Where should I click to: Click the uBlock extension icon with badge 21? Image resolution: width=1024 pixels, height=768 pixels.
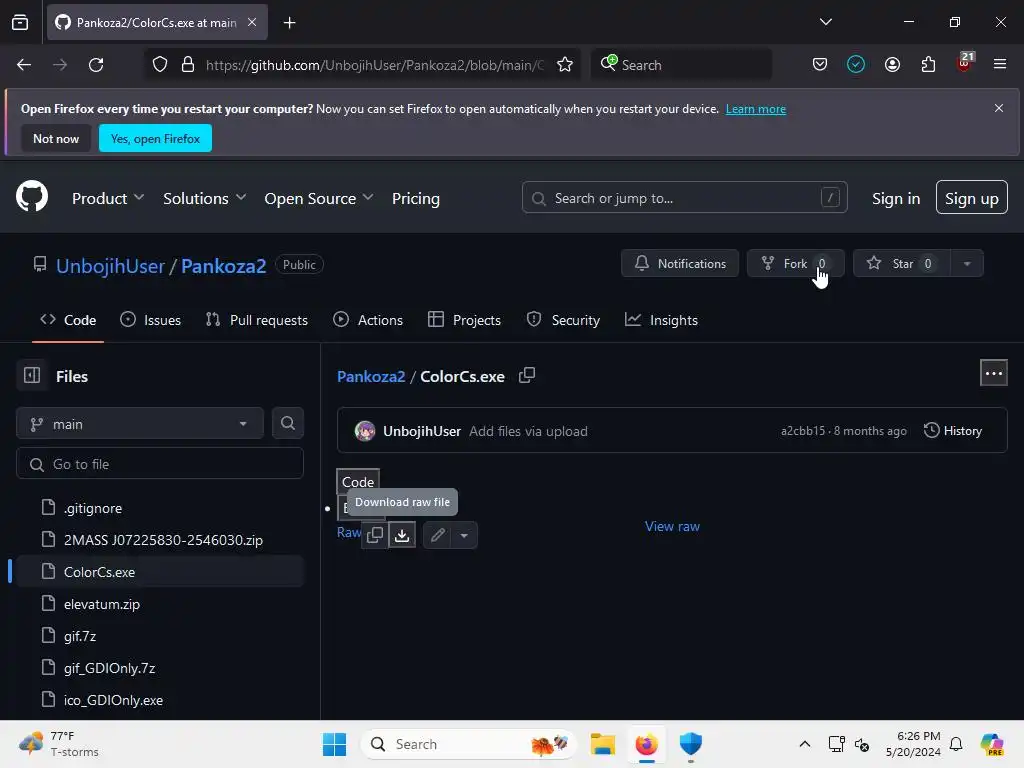tap(965, 63)
